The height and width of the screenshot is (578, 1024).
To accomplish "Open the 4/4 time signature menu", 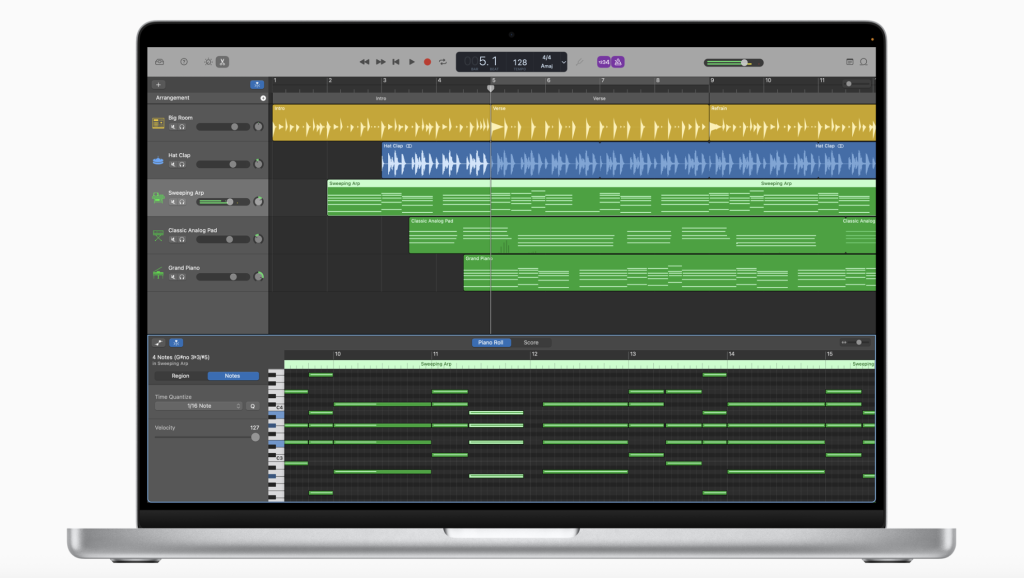I will point(546,57).
